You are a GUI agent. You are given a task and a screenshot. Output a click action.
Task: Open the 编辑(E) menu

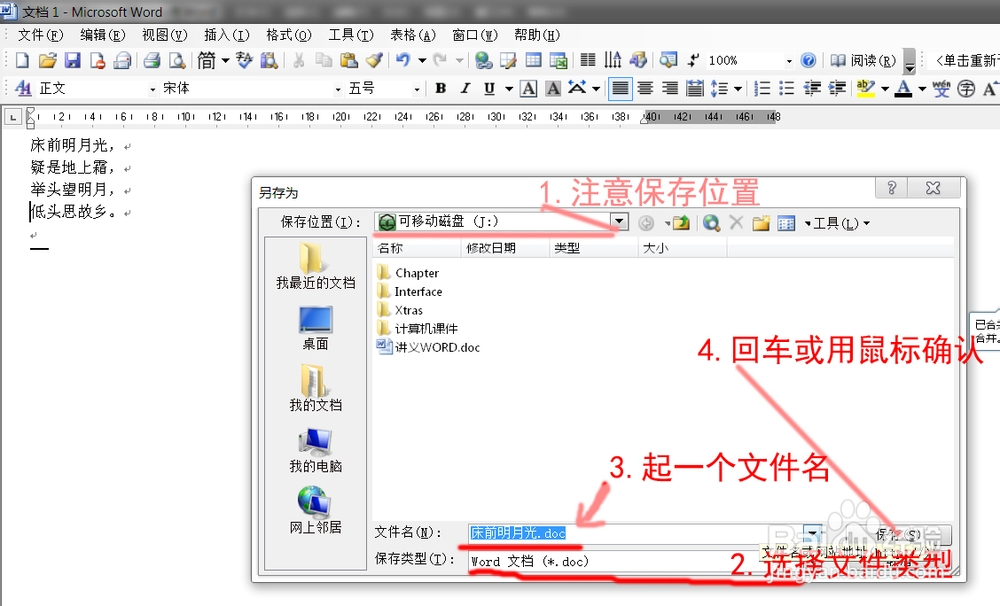(102, 35)
